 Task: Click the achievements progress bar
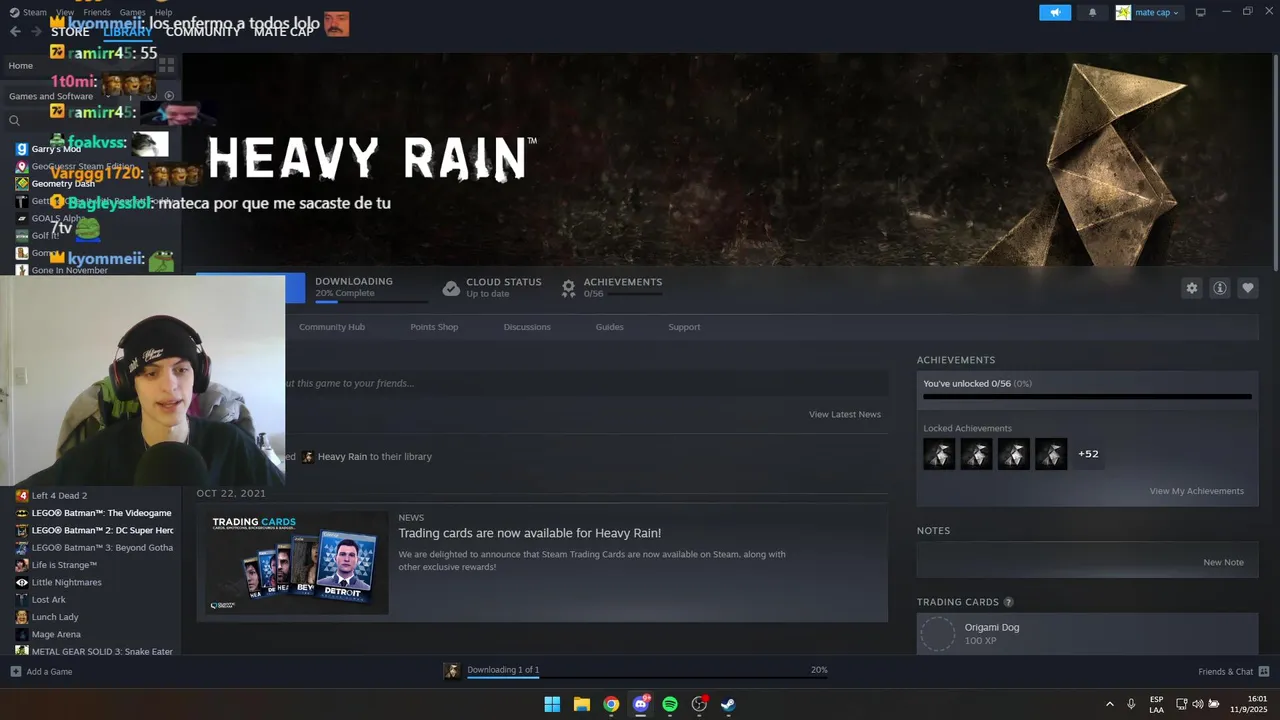click(1087, 397)
